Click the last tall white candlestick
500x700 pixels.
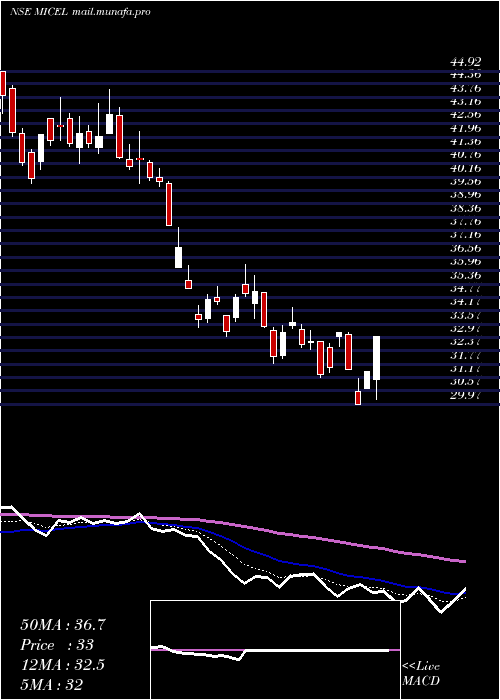coord(376,358)
